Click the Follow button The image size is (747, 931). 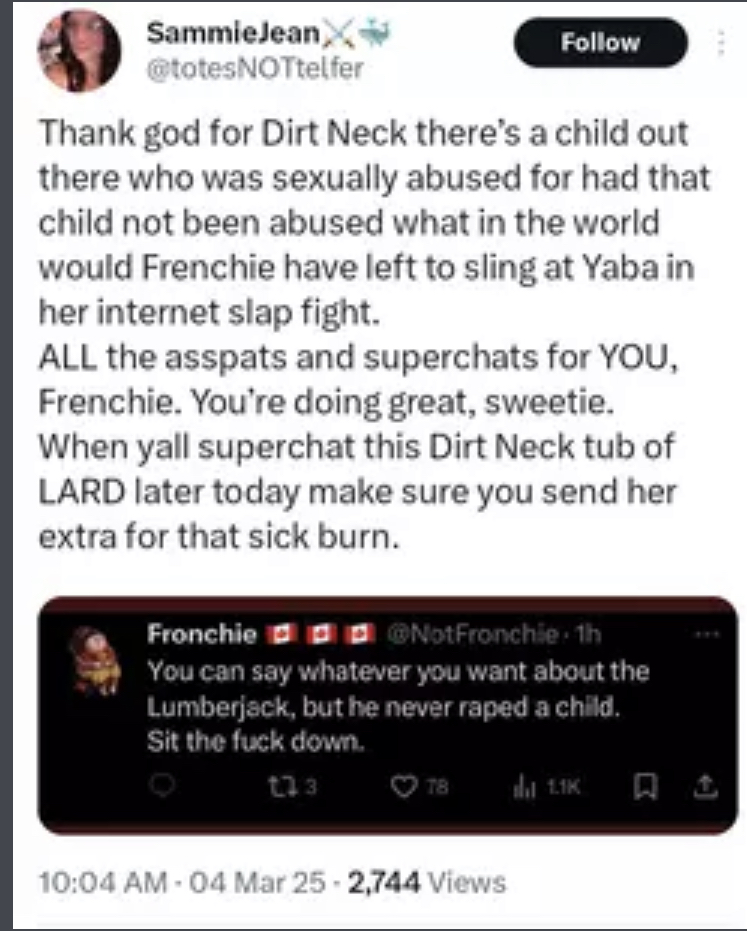(x=600, y=42)
